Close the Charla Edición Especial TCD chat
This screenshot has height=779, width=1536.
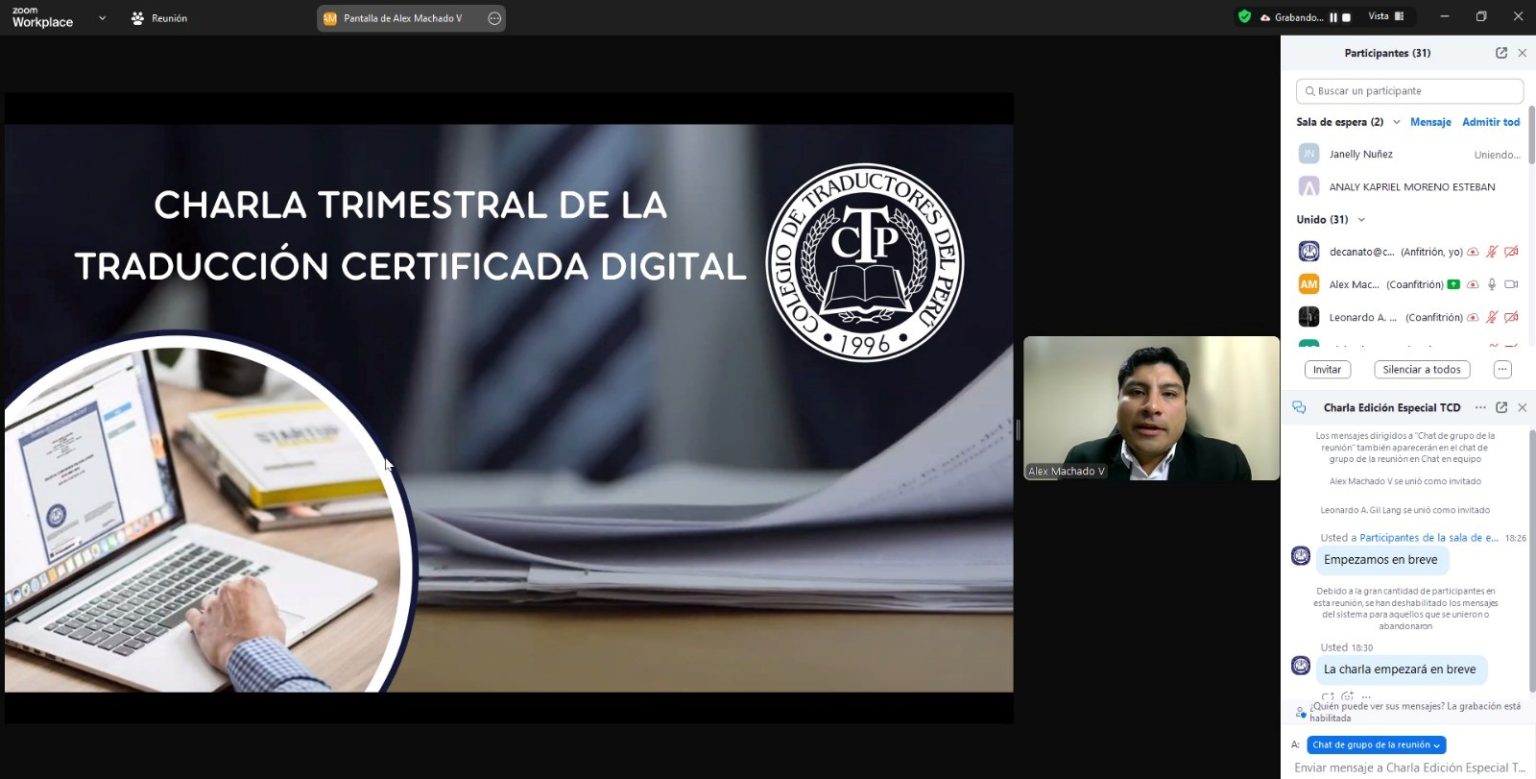(1522, 407)
